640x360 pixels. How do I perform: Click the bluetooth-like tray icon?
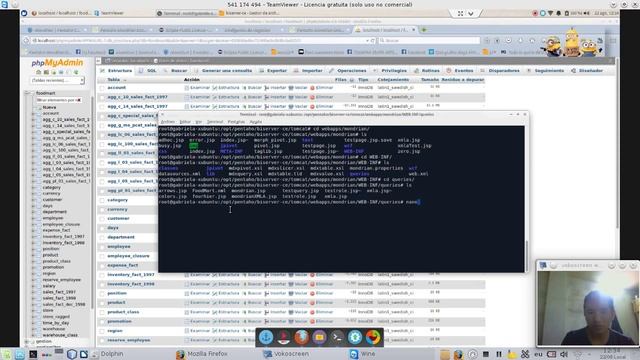(525, 354)
